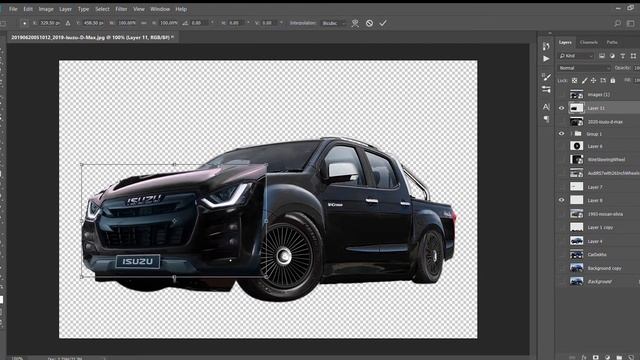Lock all padlock icon
Screen dimensions: 640x360
tap(613, 81)
